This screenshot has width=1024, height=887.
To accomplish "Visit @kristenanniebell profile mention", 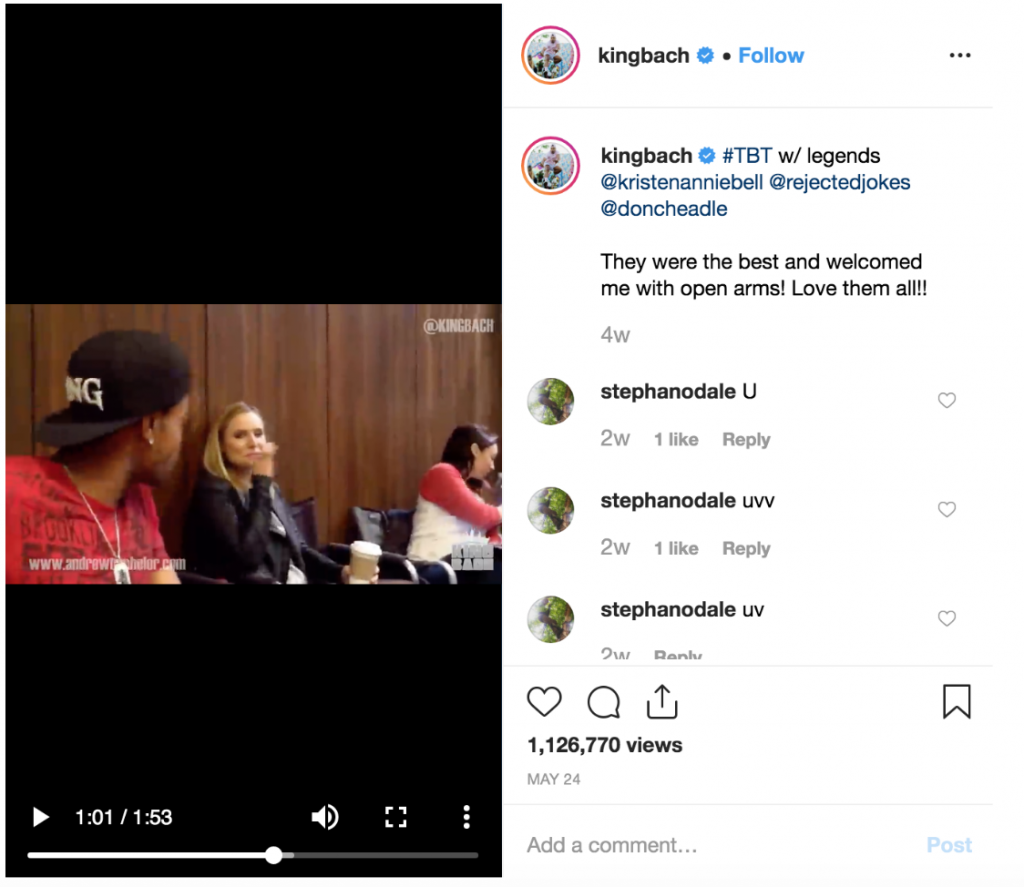I will 682,182.
